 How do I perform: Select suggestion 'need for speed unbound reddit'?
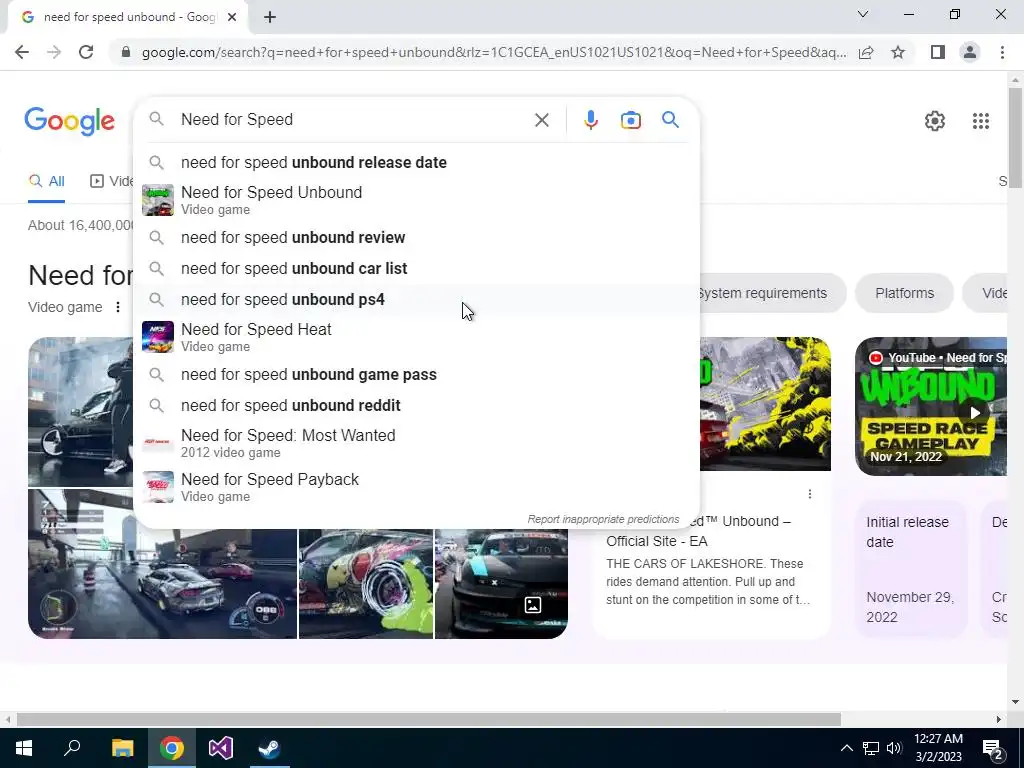(x=417, y=406)
